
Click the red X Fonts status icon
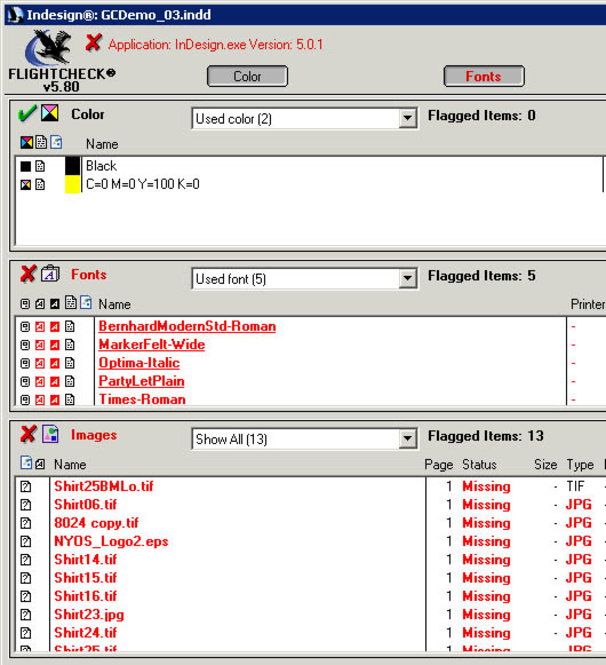(x=28, y=274)
